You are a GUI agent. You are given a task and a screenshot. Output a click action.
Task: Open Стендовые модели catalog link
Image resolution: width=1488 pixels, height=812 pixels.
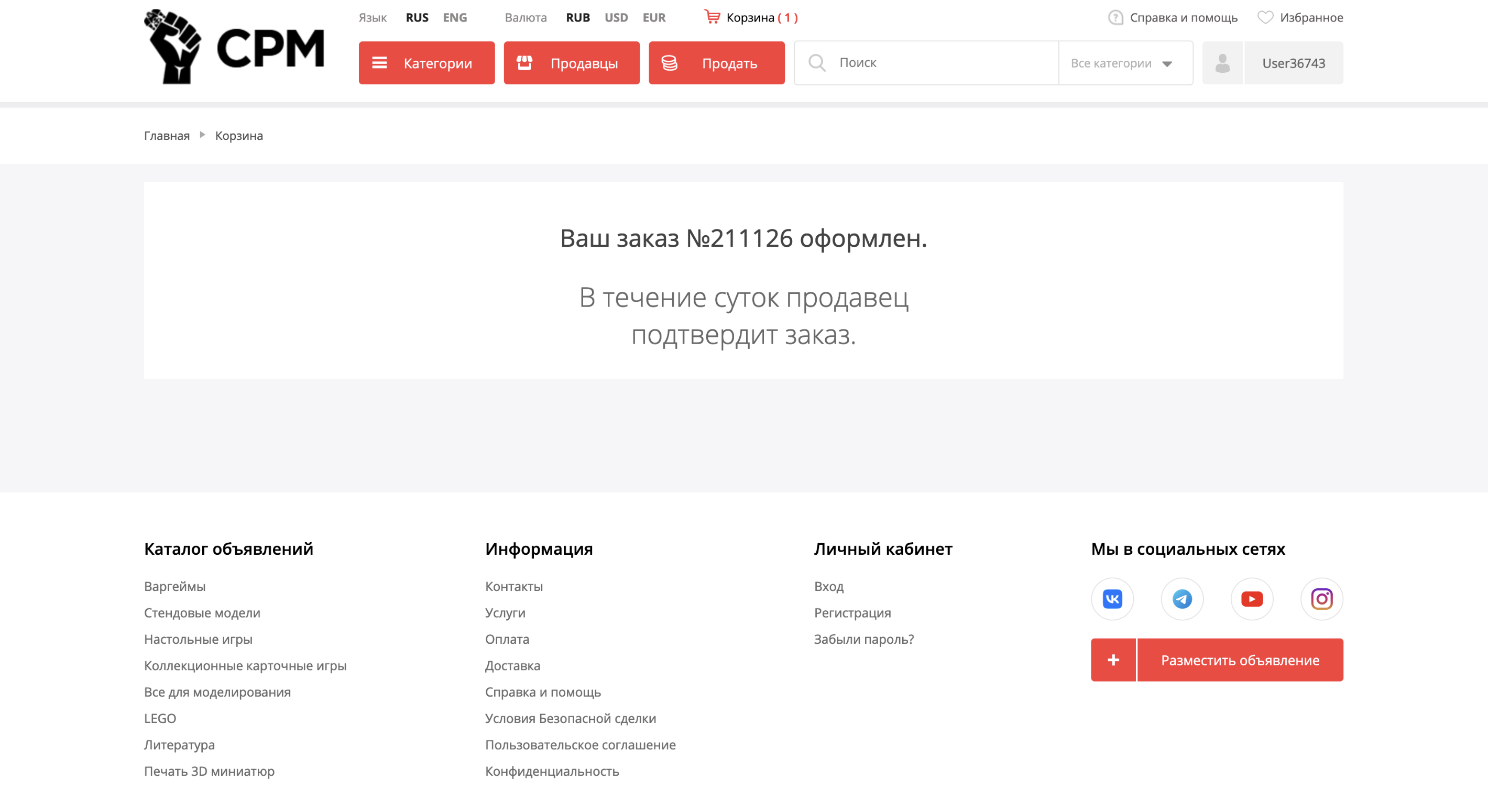pyautogui.click(x=202, y=613)
